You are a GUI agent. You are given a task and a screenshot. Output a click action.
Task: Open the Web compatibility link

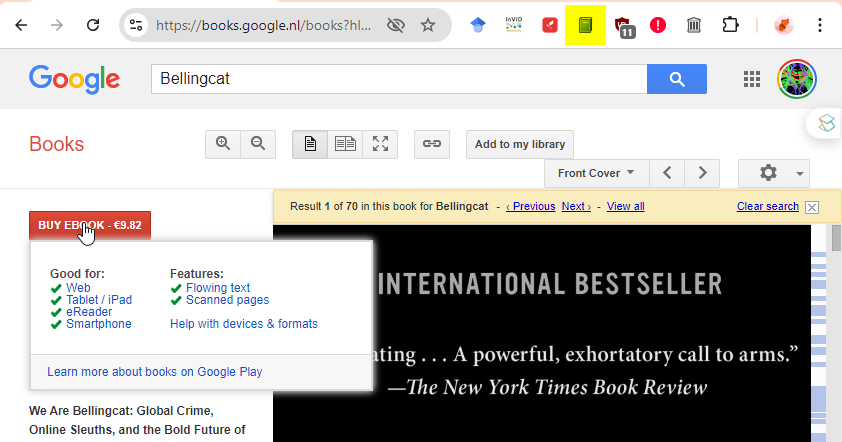click(78, 288)
